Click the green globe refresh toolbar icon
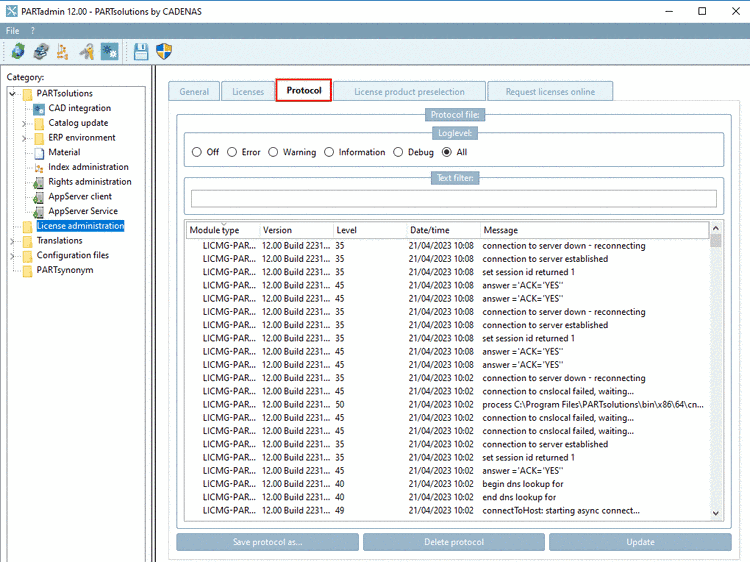The image size is (750, 562). coord(18,51)
